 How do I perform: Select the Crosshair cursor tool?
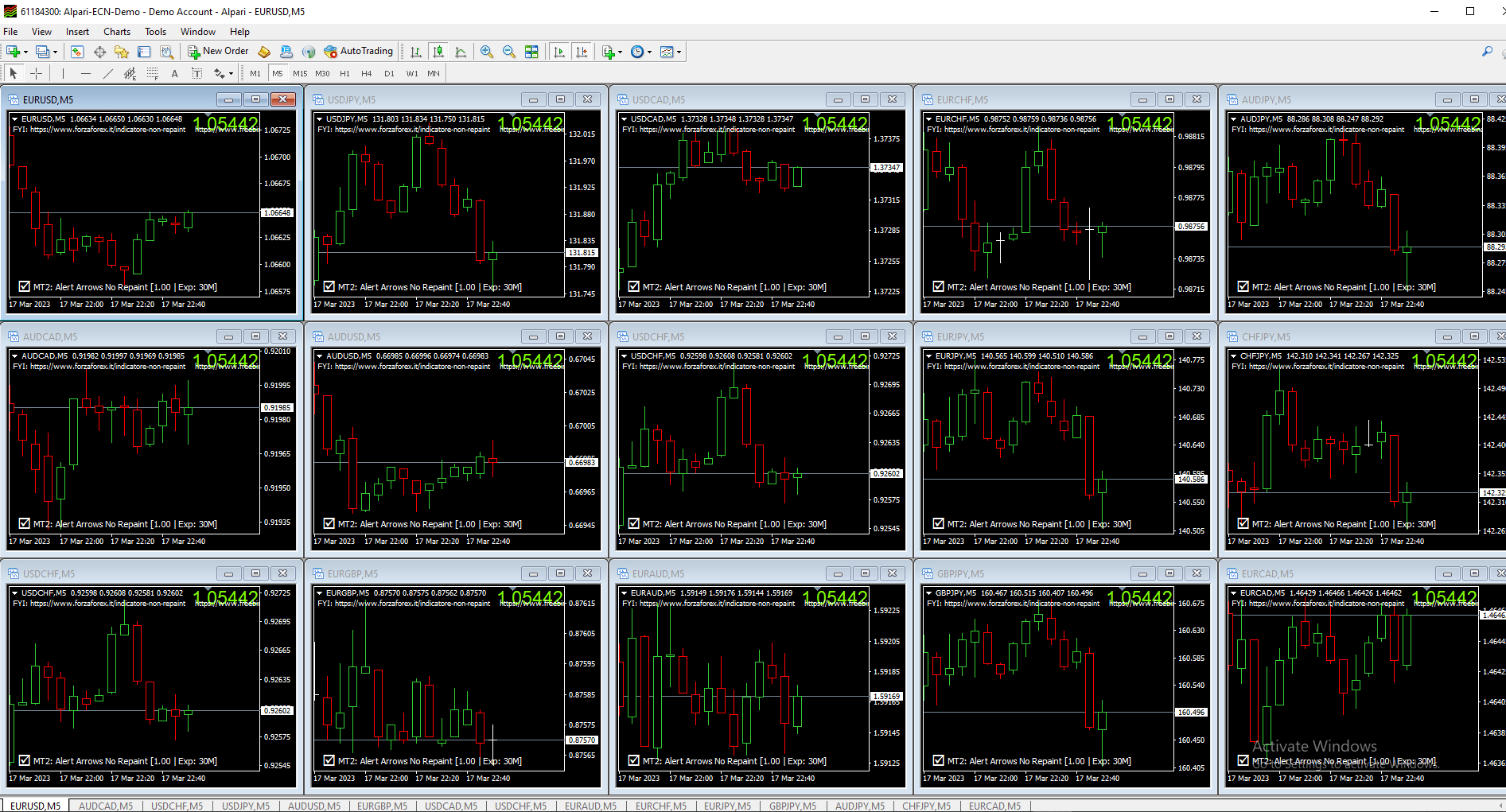(x=37, y=73)
